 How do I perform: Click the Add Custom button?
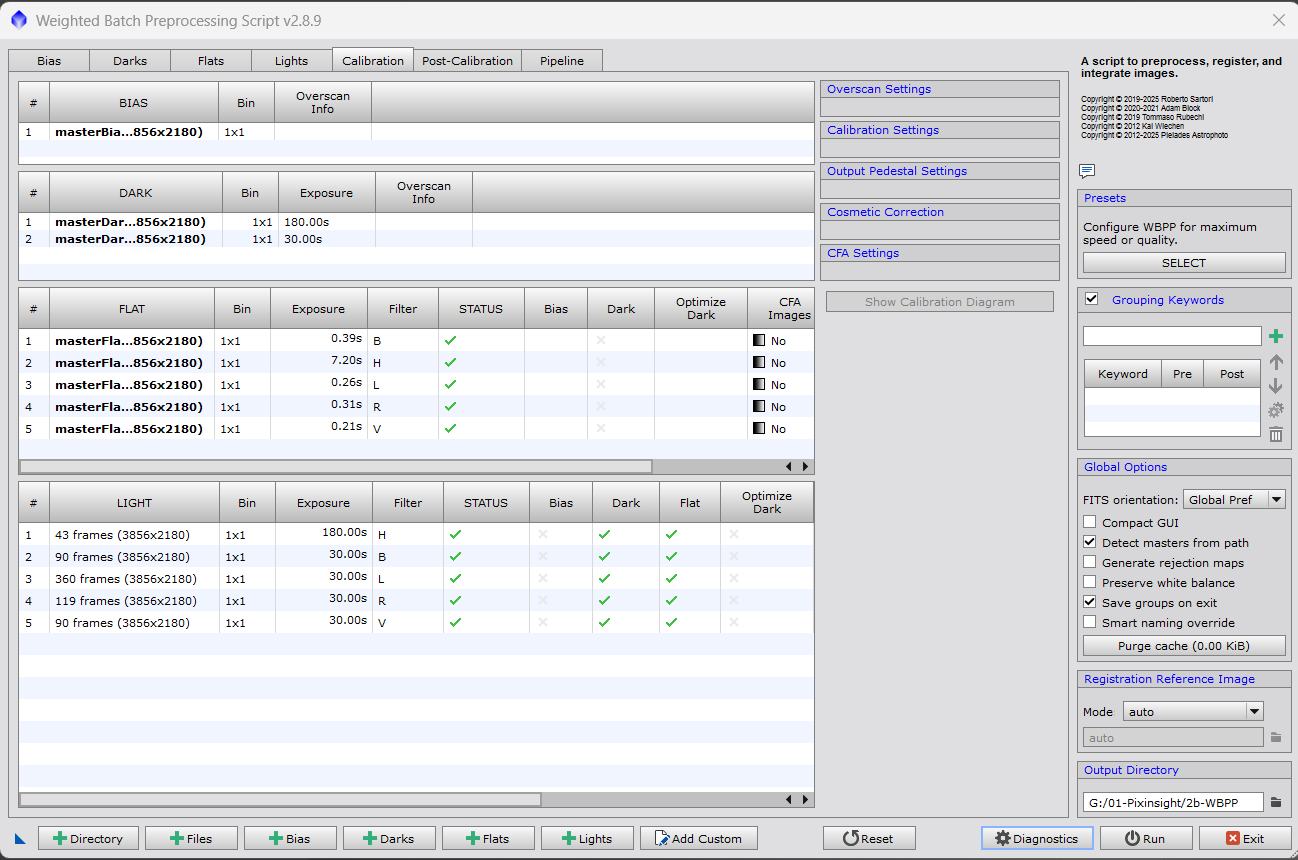pyautogui.click(x=699, y=839)
